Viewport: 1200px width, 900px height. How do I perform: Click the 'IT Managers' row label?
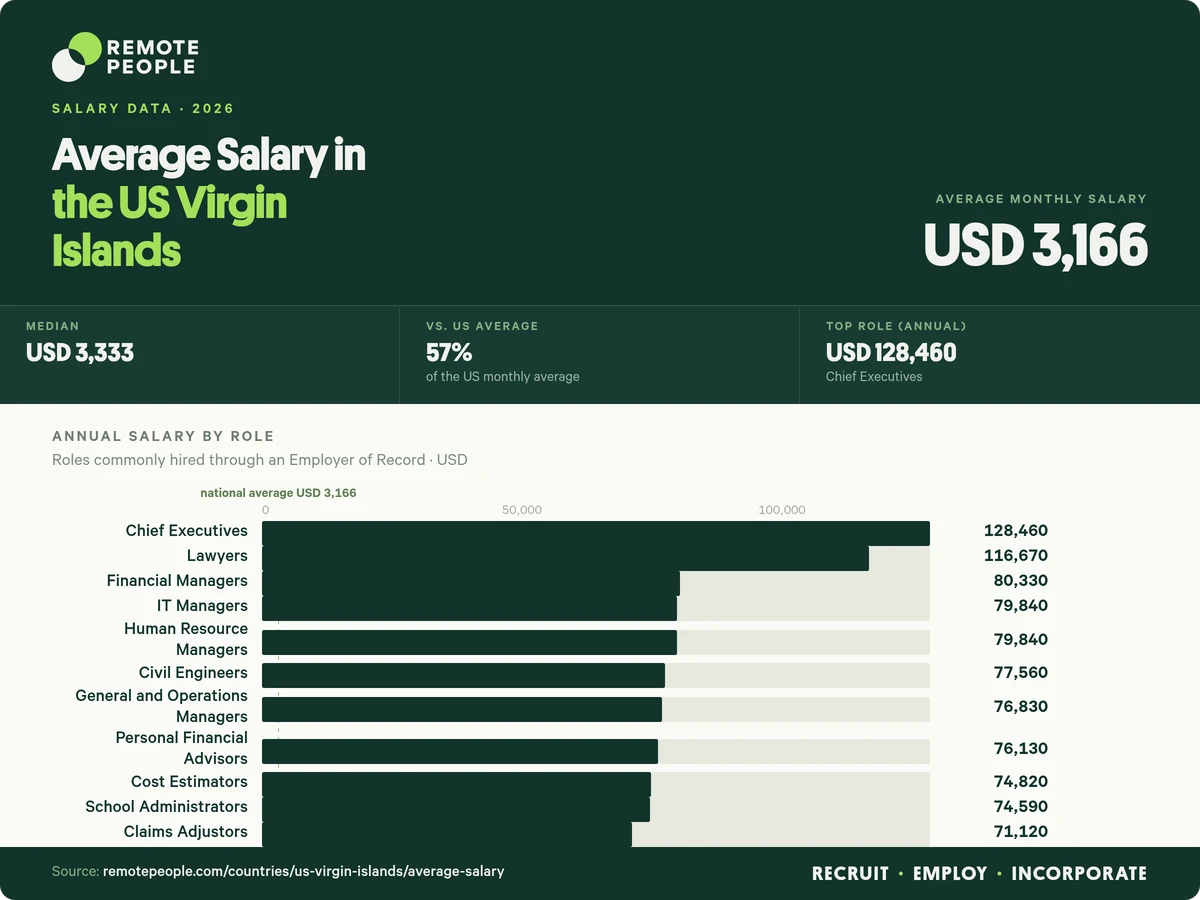pos(202,606)
